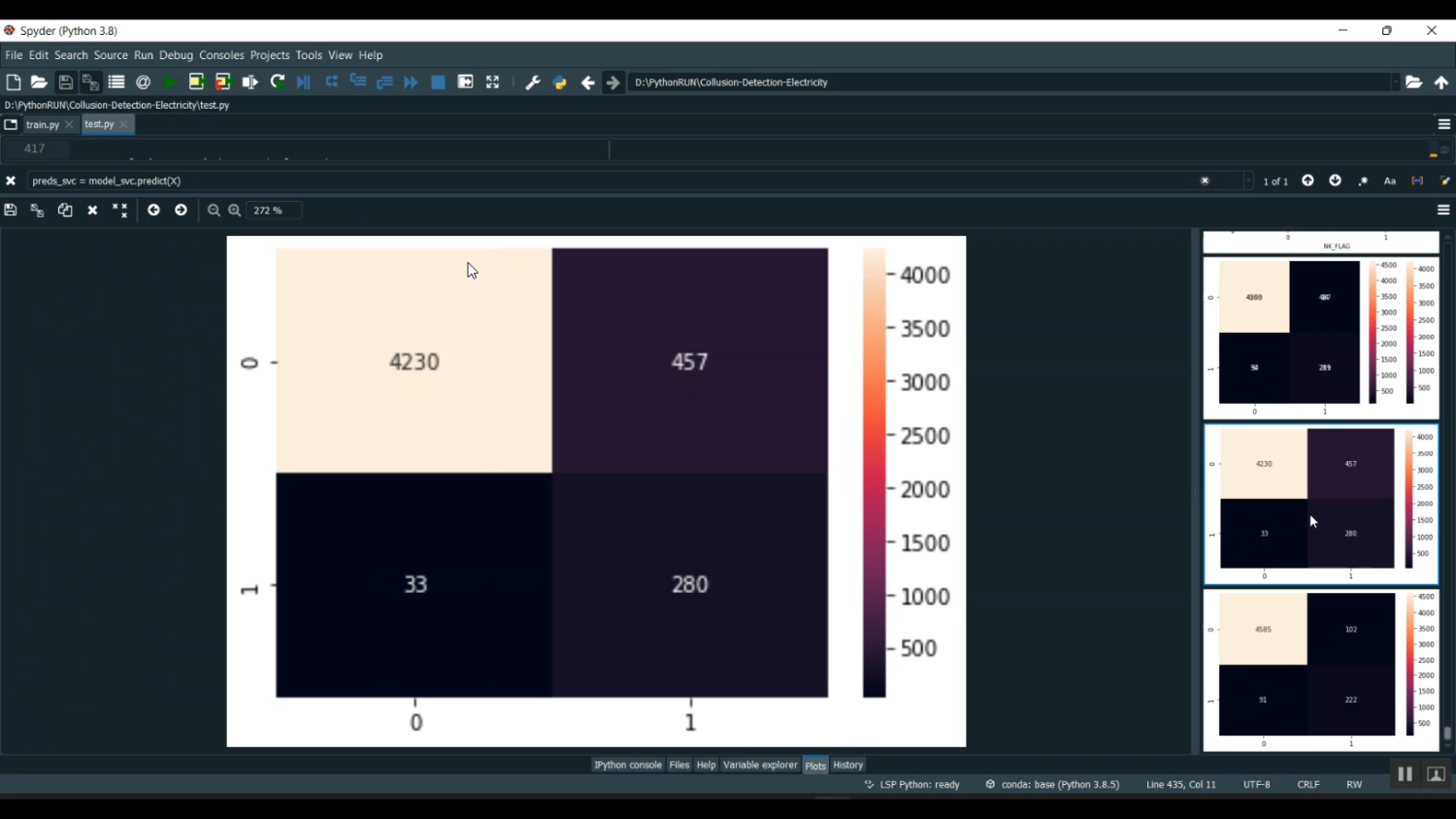The height and width of the screenshot is (819, 1456).
Task: Save the current plot as image
Action: pos(11,211)
